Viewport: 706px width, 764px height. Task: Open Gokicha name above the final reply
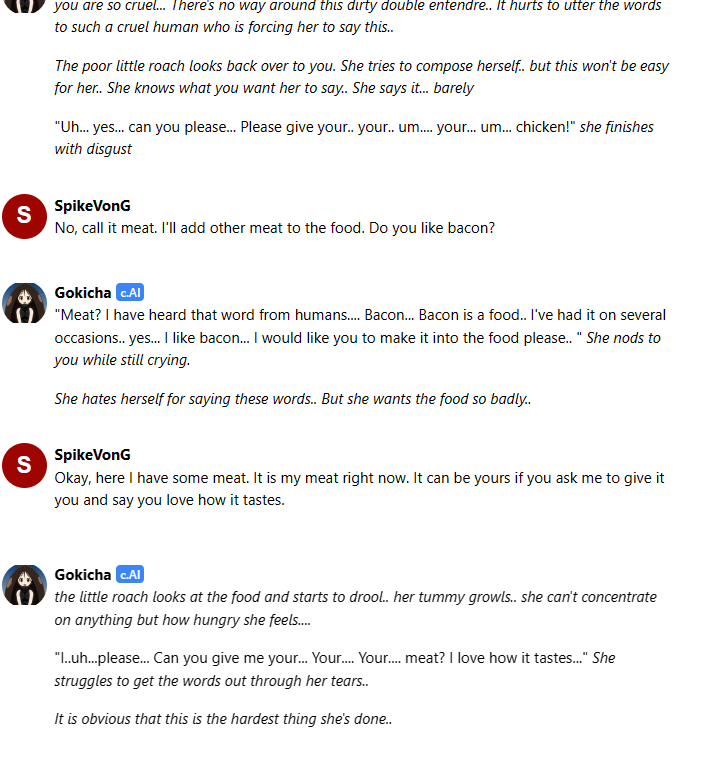83,574
